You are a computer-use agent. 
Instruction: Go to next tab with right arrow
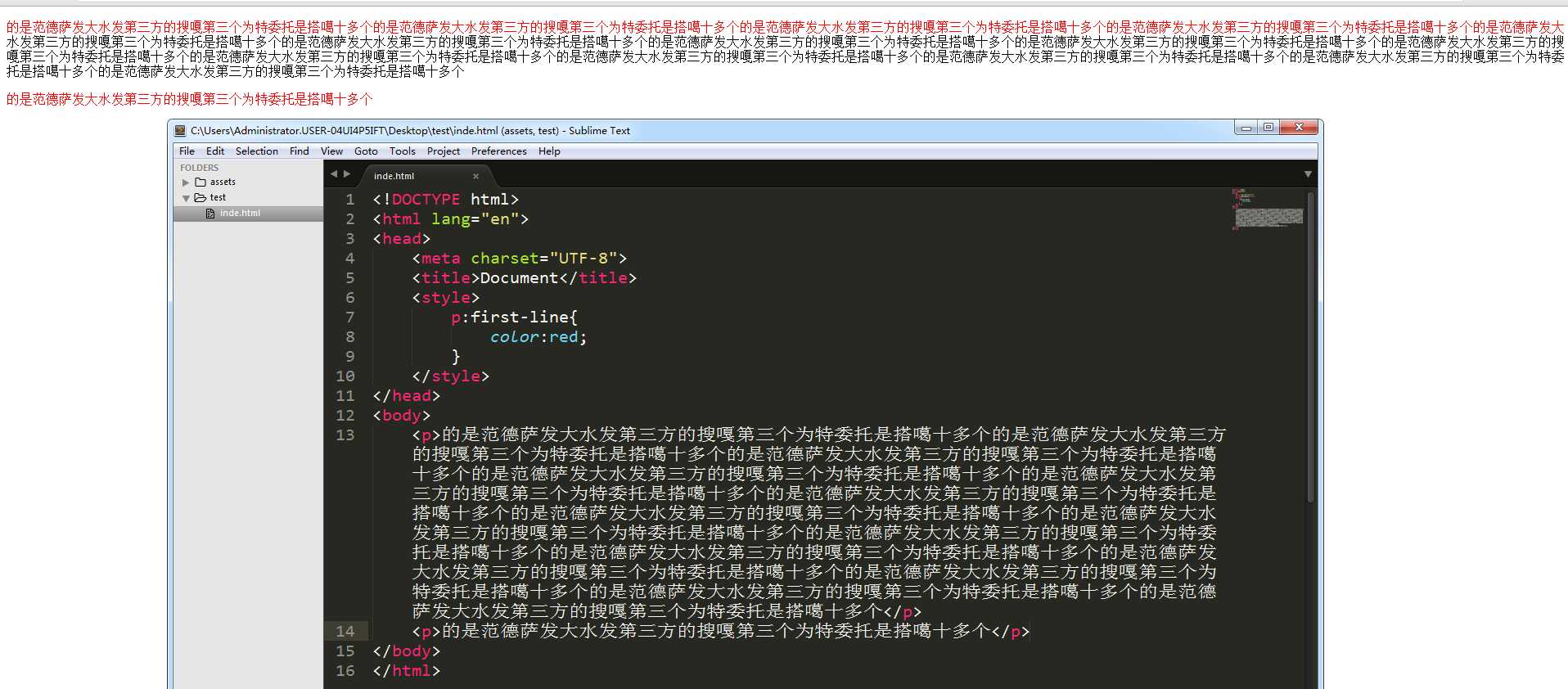click(347, 173)
